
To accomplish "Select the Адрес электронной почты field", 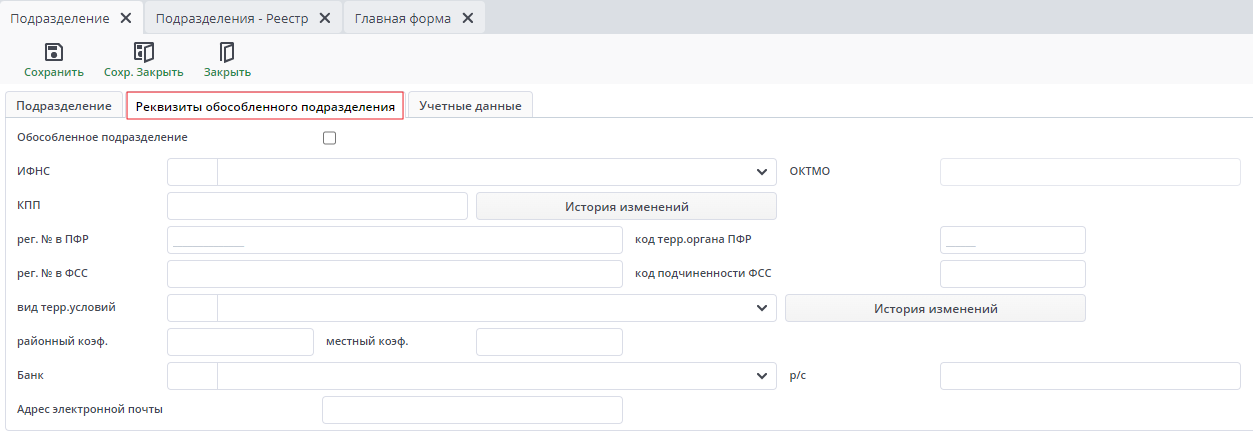I will 472,410.
